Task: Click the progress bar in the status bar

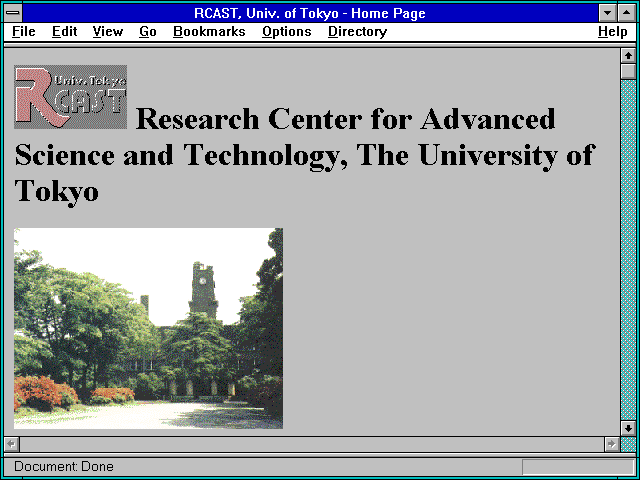Action: (x=578, y=467)
